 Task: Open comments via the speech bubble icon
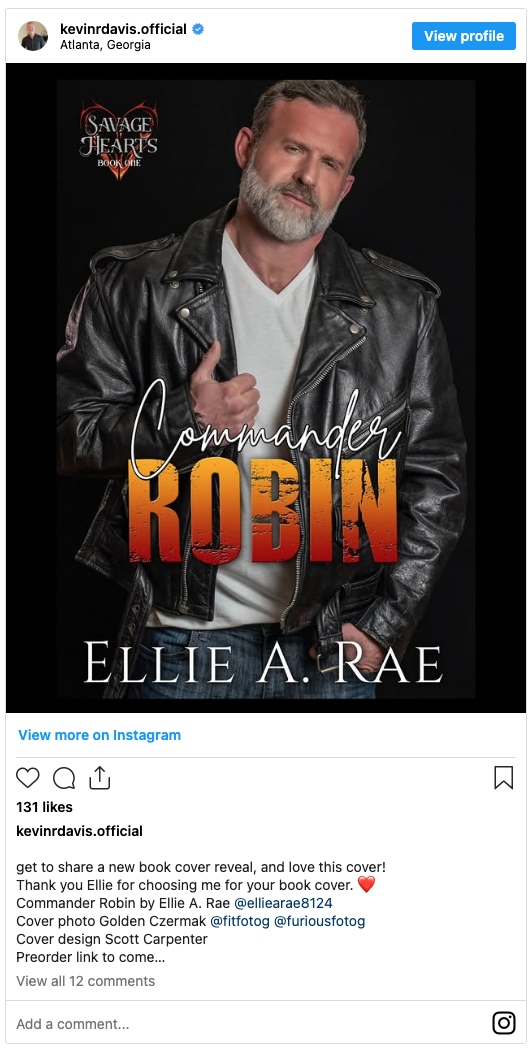64,778
